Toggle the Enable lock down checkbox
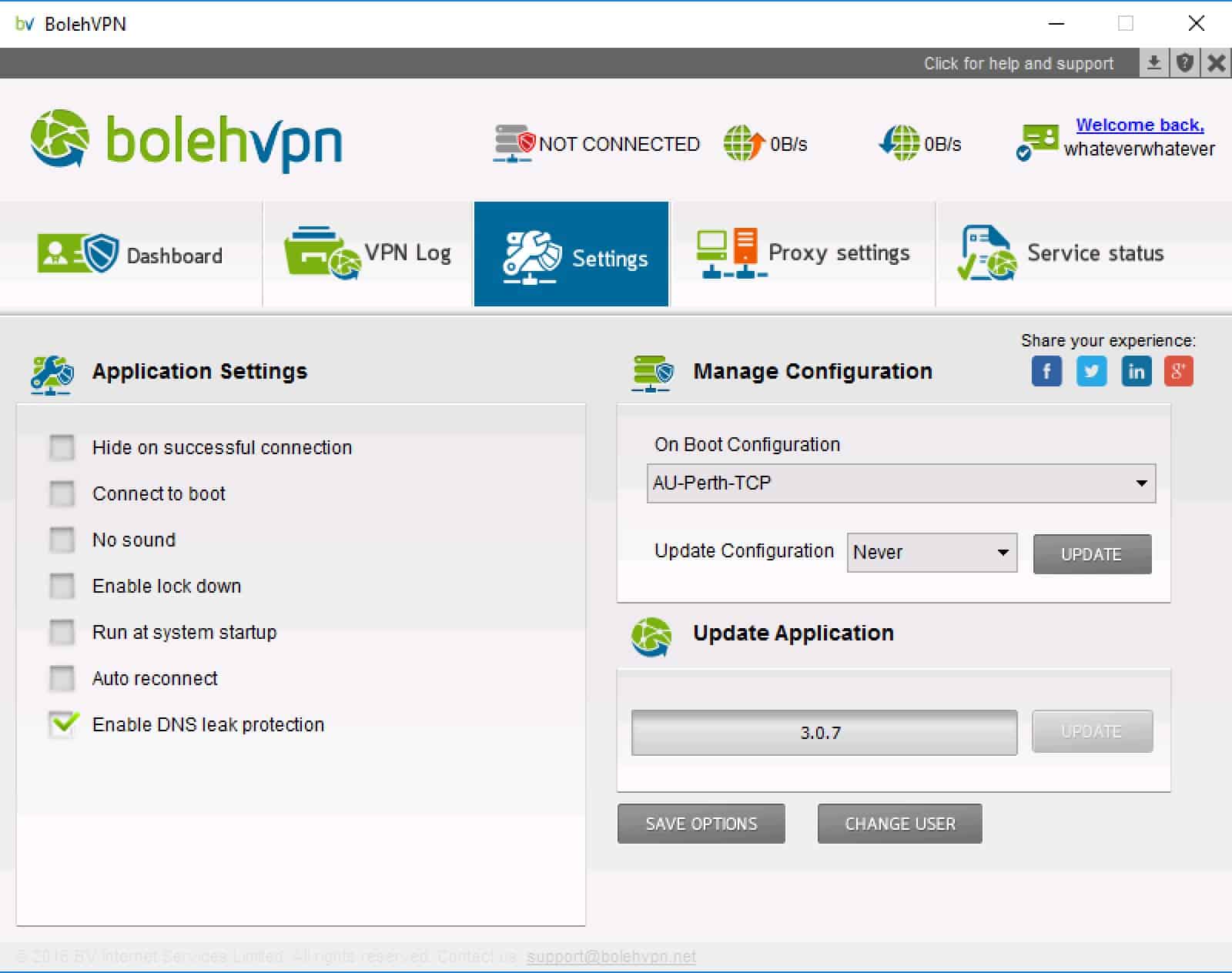The image size is (1232, 973). tap(62, 586)
